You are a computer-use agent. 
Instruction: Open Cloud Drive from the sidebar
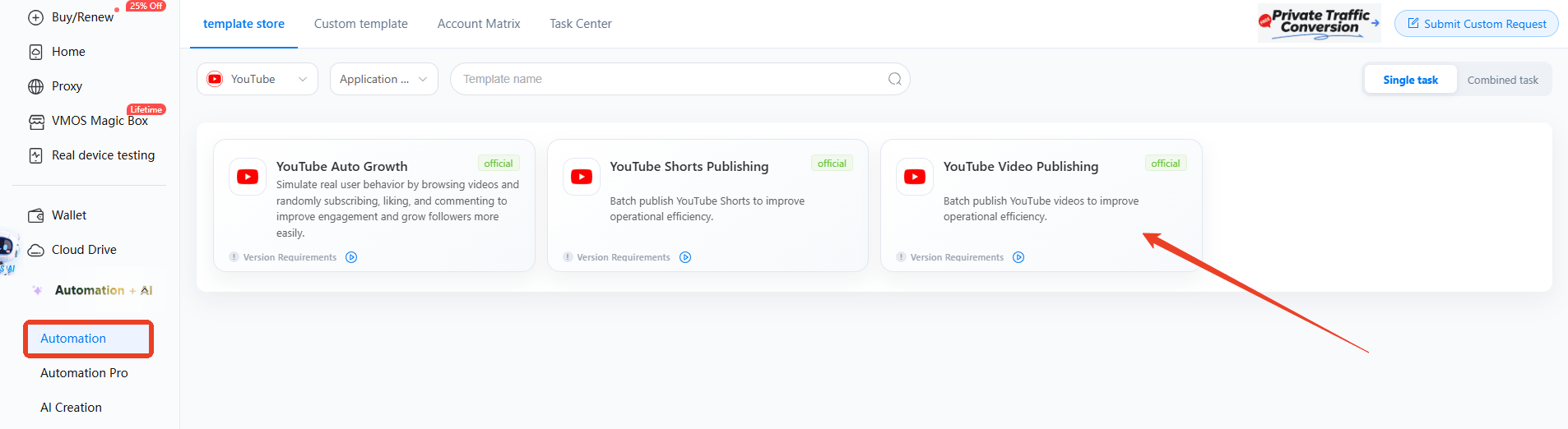coord(84,250)
